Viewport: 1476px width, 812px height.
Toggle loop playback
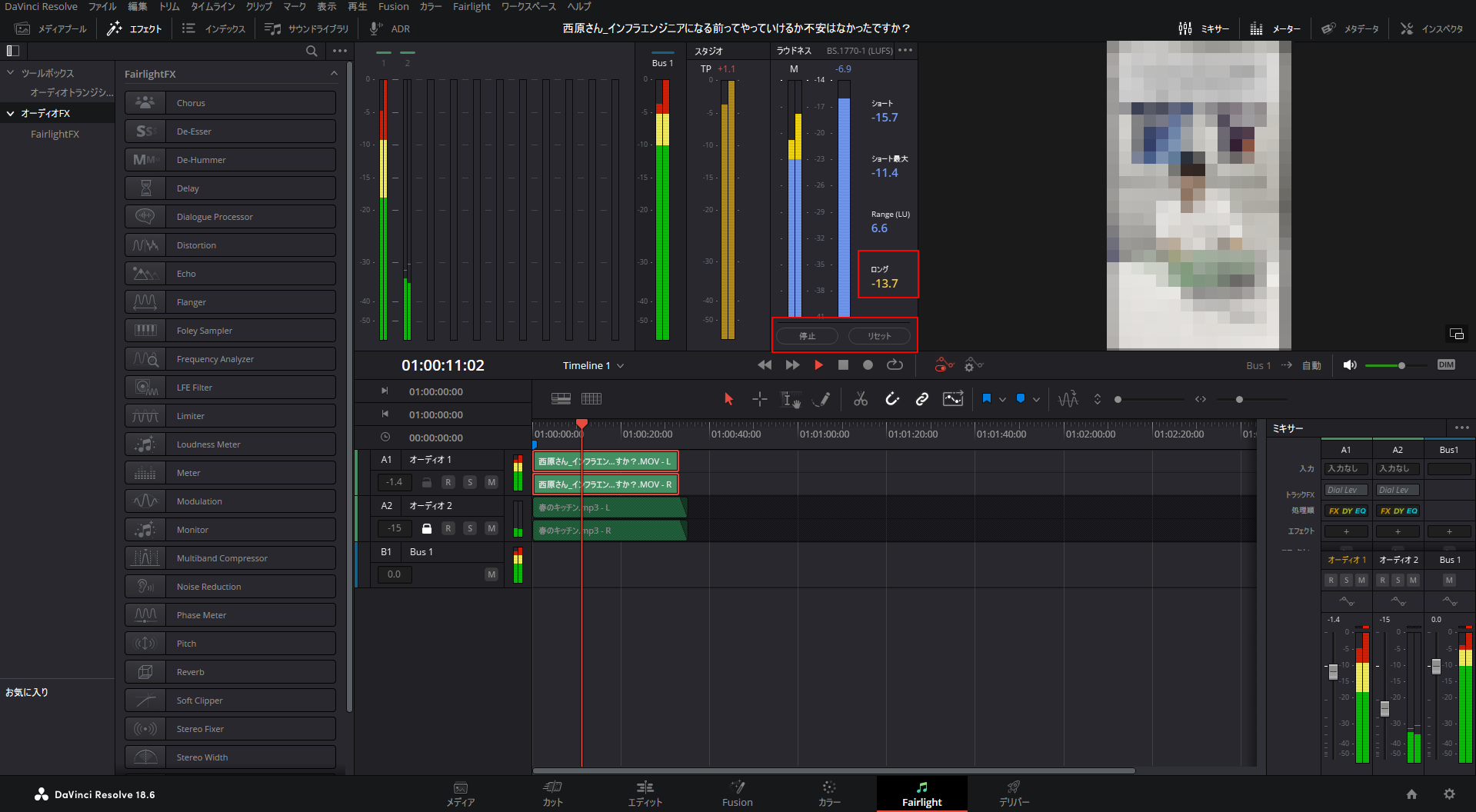(x=895, y=365)
